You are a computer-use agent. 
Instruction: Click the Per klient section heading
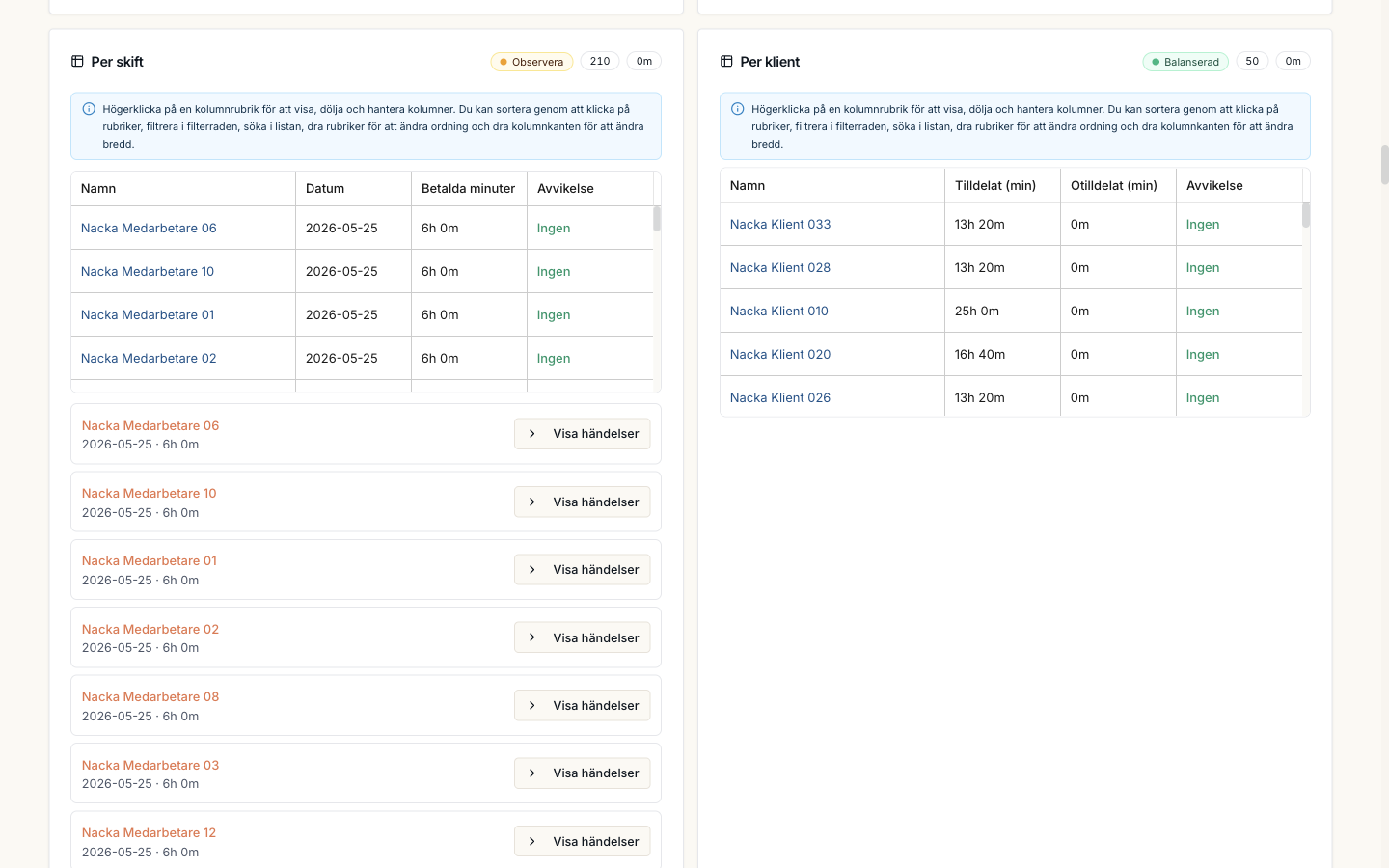pyautogui.click(x=770, y=62)
